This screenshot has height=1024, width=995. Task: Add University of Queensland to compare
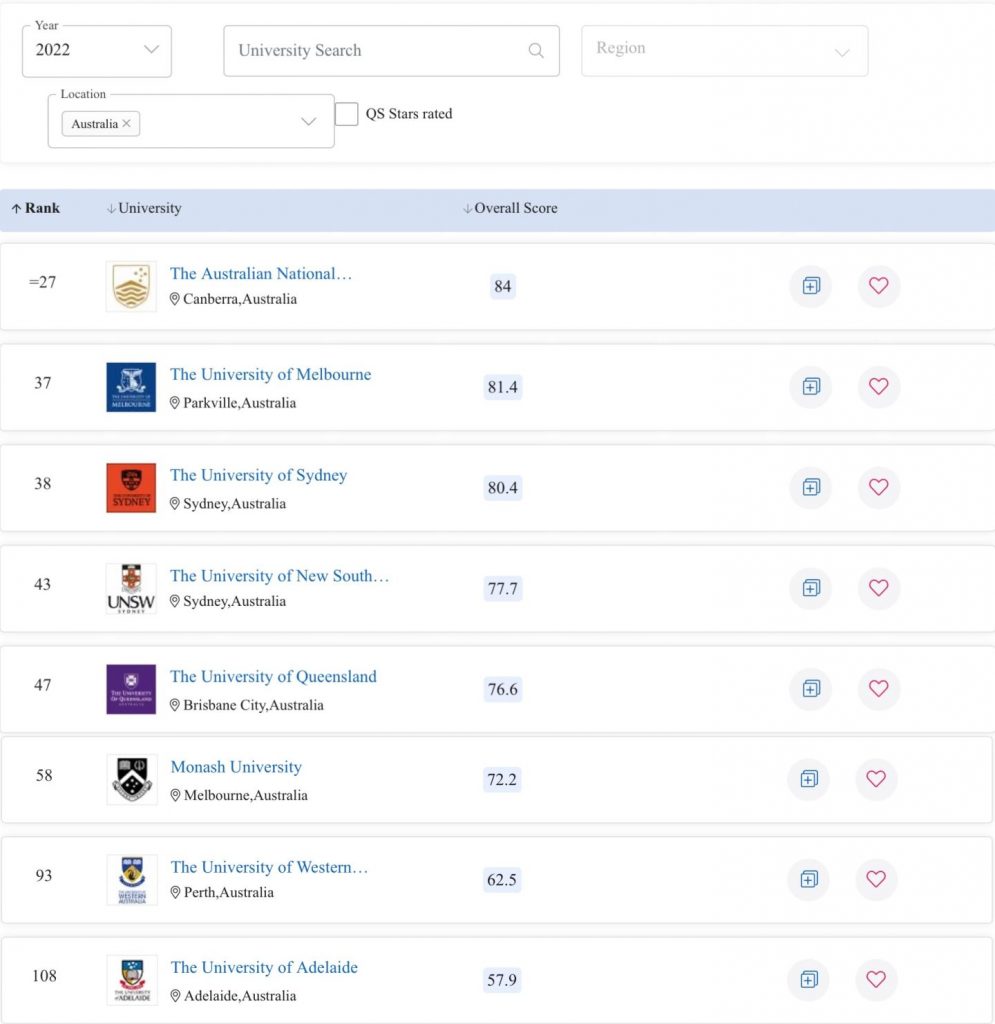[811, 688]
